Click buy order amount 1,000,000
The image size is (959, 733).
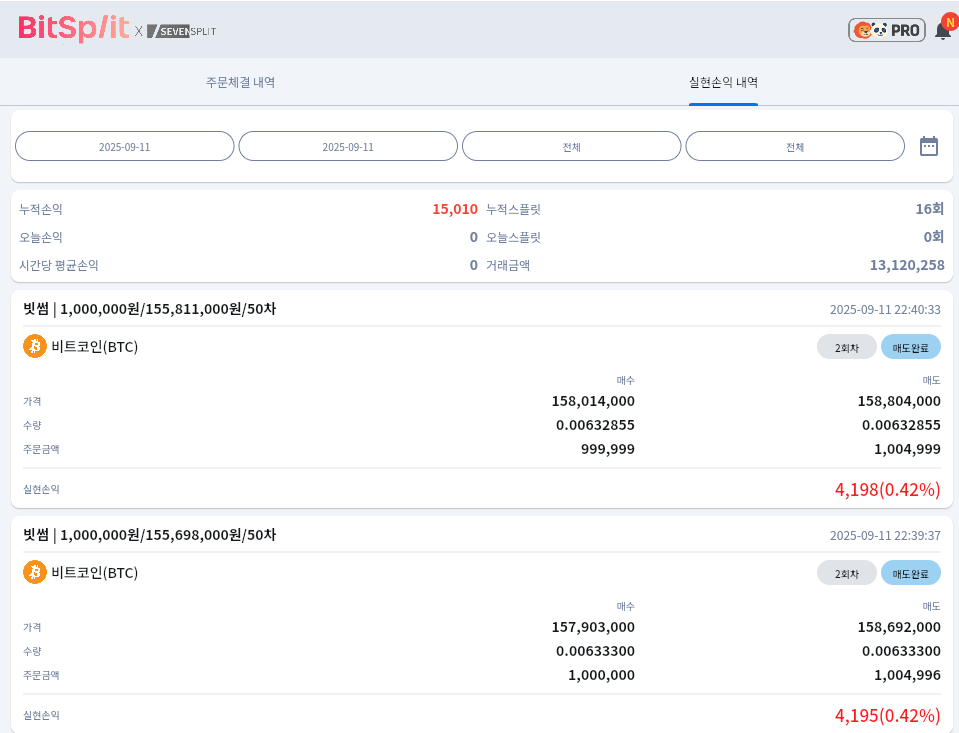602,675
